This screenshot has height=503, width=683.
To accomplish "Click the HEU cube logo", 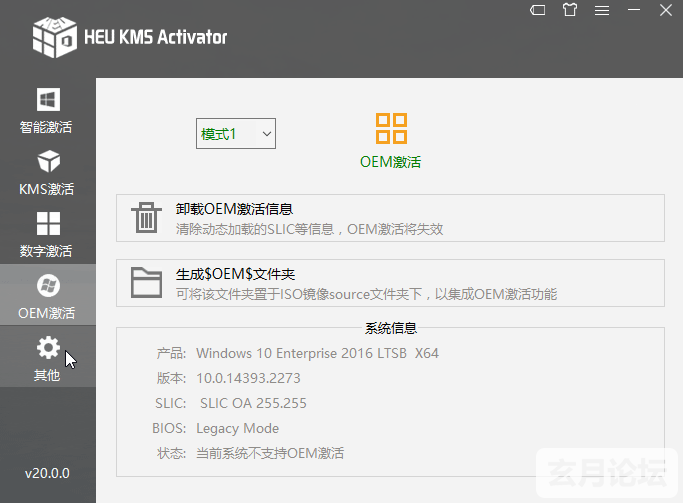I will 55,37.
